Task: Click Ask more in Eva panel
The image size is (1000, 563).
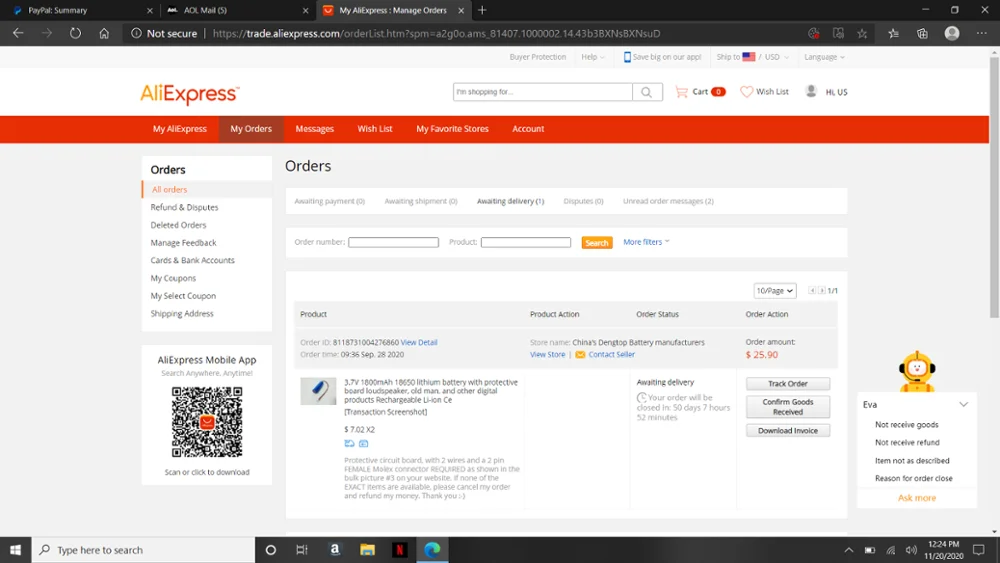Action: pos(916,498)
